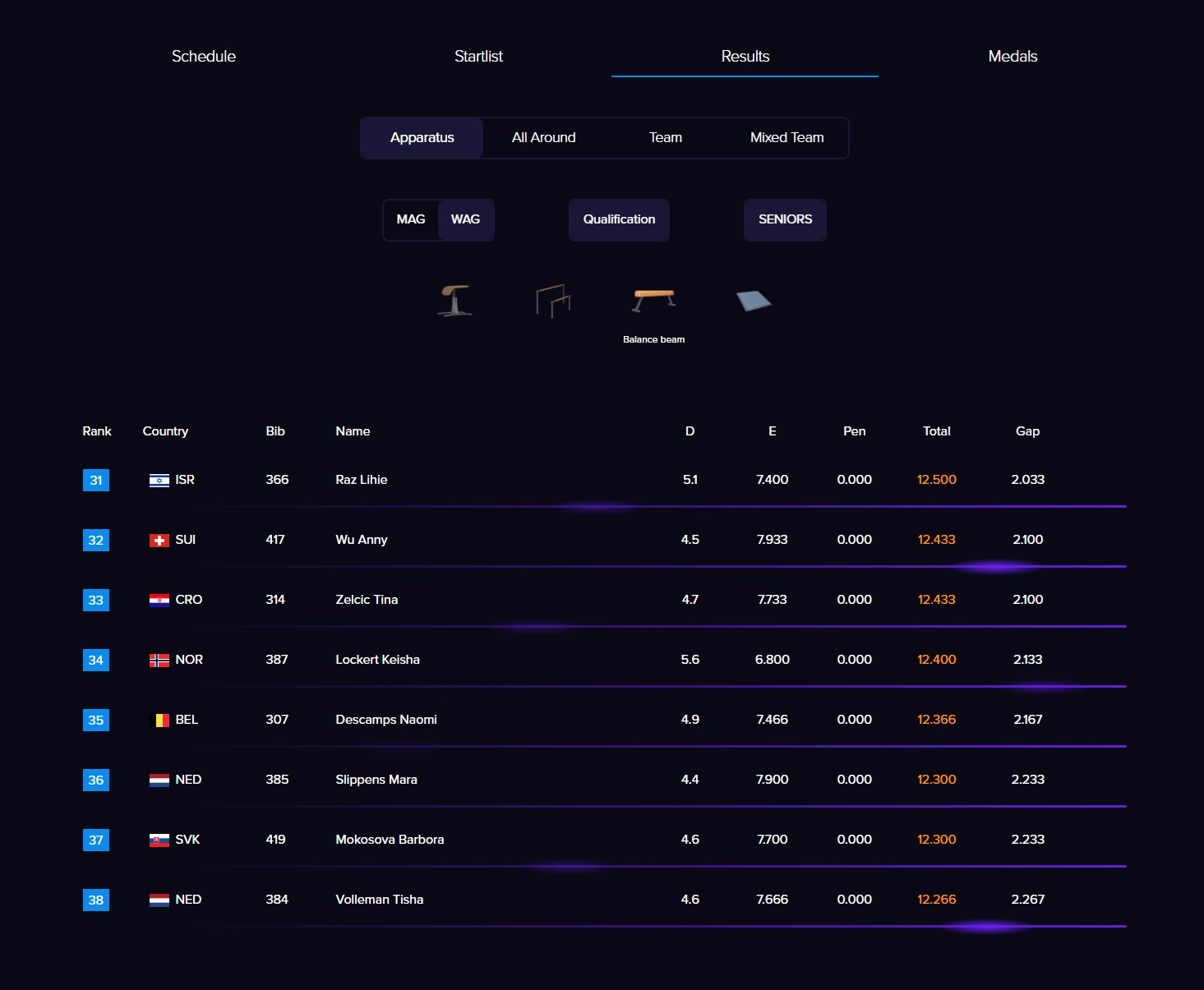Open the Schedule tab
1204x990 pixels.
coord(204,57)
